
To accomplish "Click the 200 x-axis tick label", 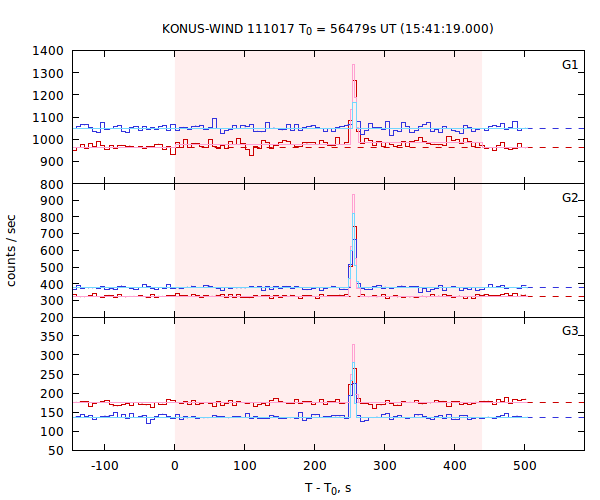I will (x=315, y=466).
